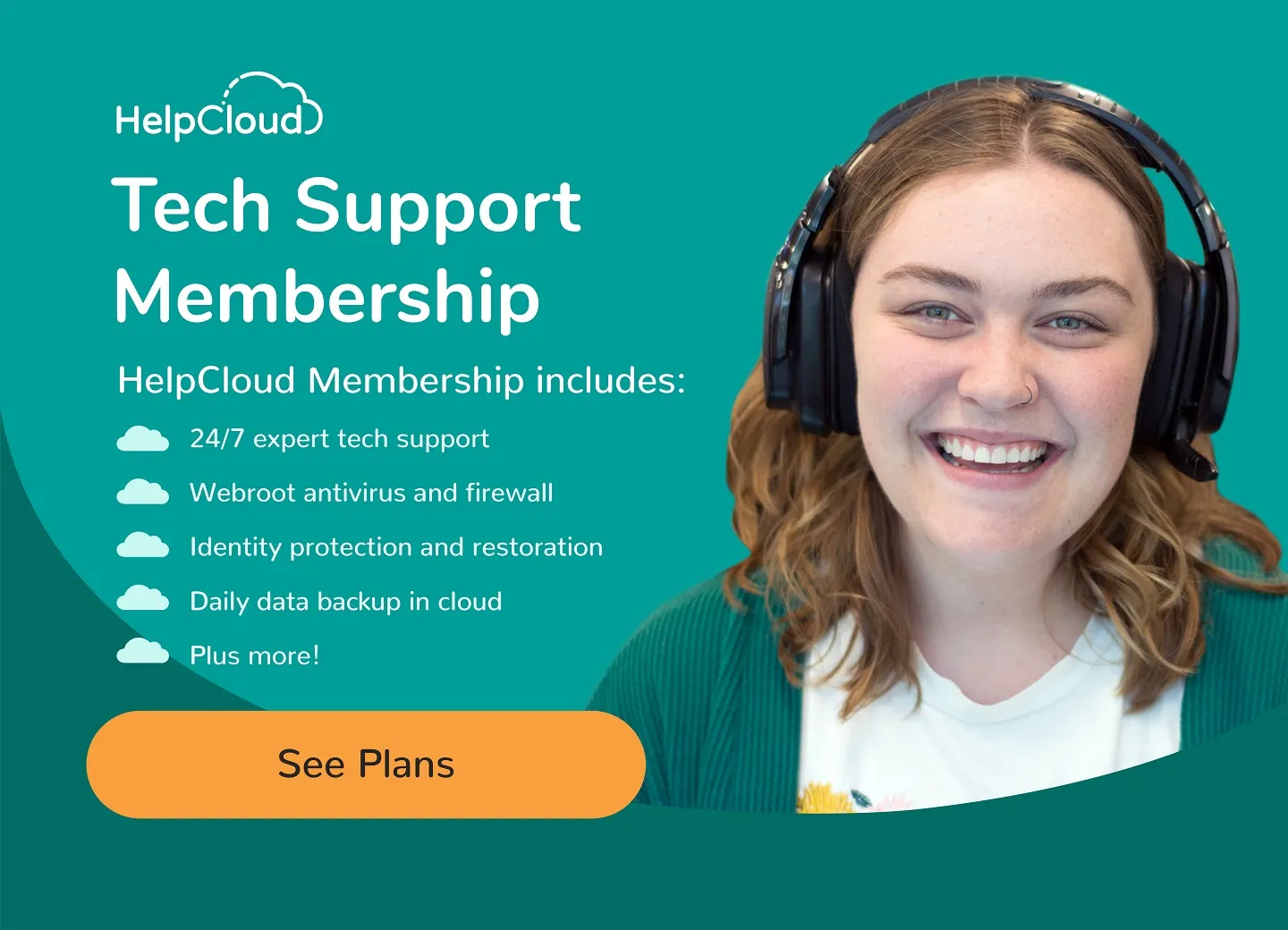Click Daily data backup in cloud text
The width and height of the screenshot is (1288, 930).
point(346,601)
